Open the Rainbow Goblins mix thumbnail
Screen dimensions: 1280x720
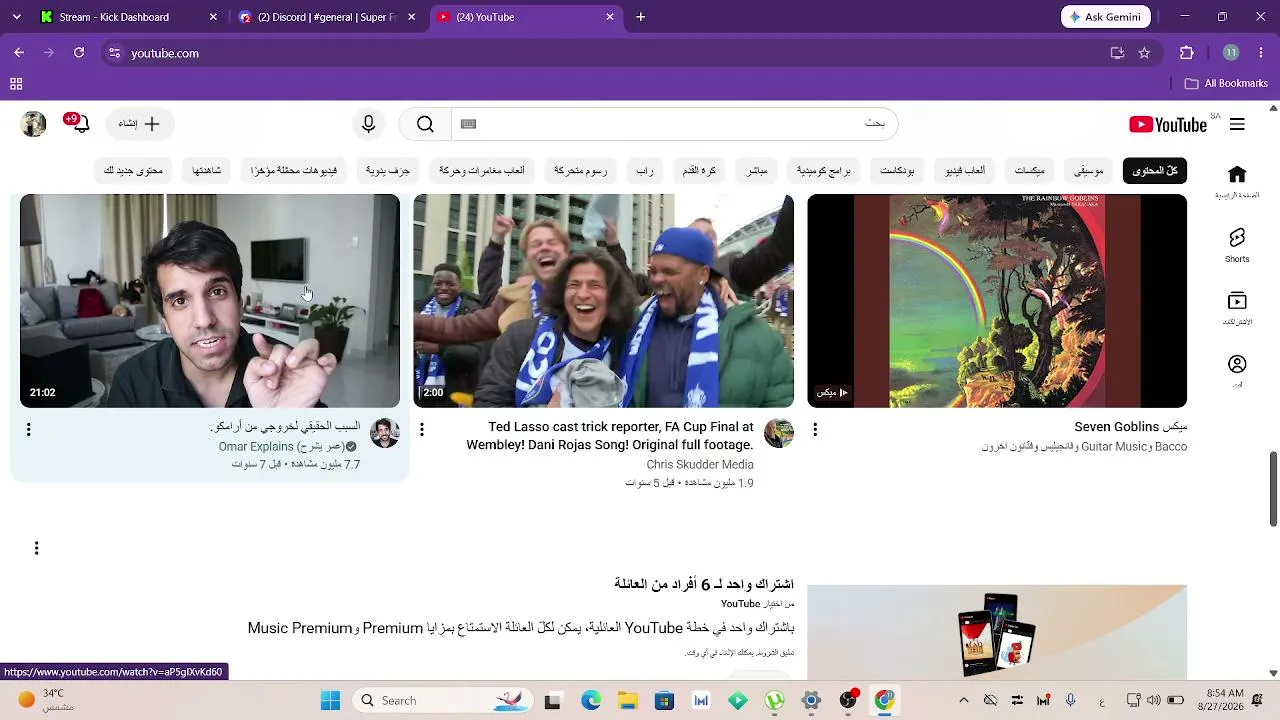997,301
